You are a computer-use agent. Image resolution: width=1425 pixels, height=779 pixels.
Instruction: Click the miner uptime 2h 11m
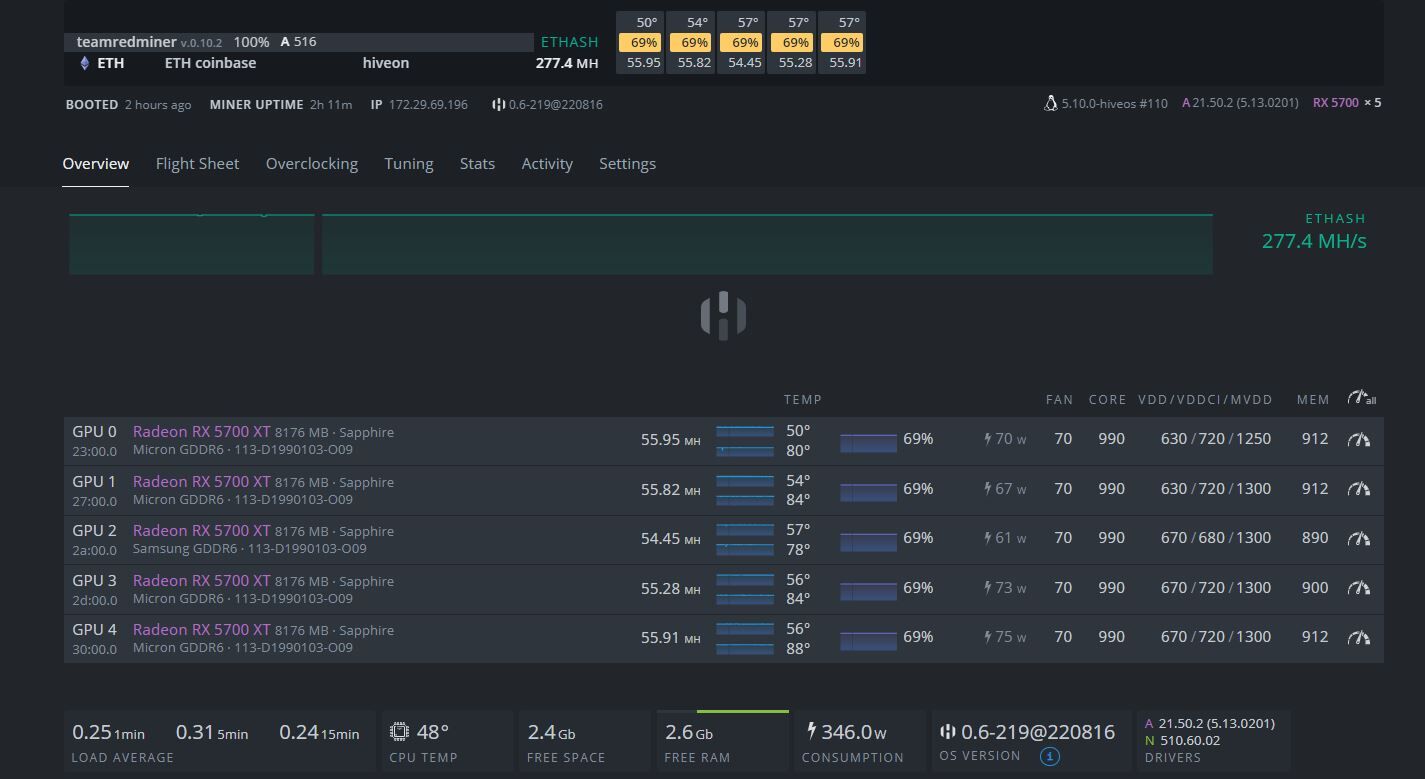(331, 104)
